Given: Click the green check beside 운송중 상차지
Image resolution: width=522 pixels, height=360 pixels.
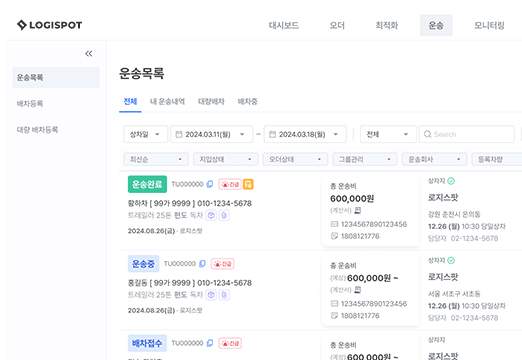Looking at the screenshot, I should [x=451, y=260].
